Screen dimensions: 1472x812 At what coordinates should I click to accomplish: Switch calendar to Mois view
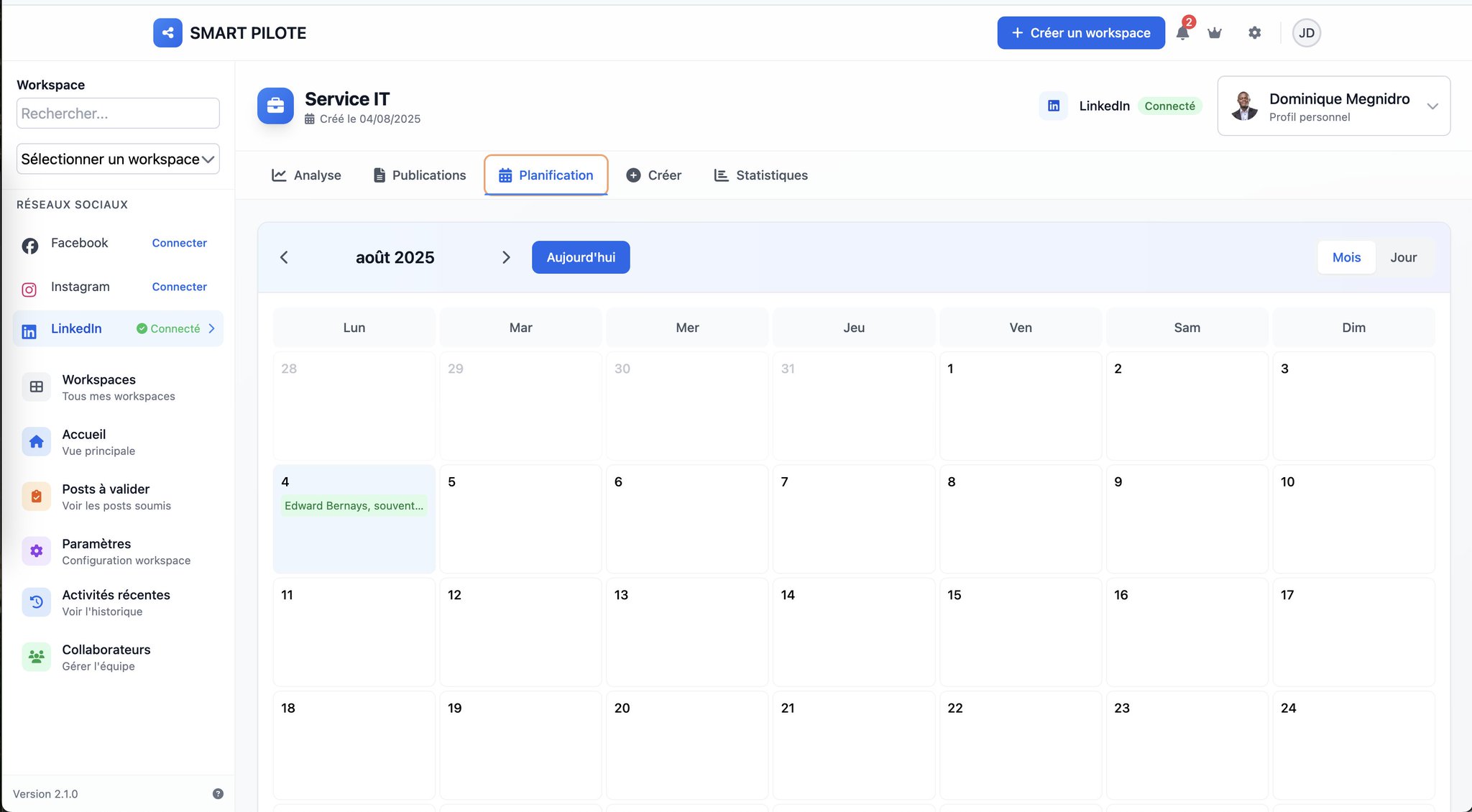1346,257
